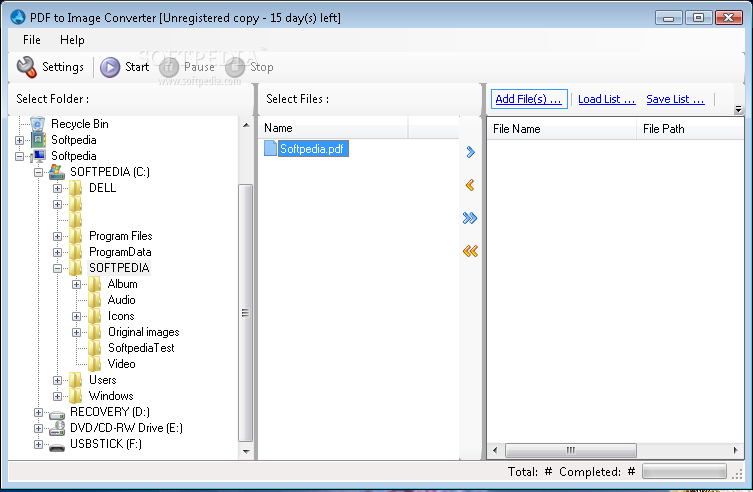Remove all files with double left arrow
753x492 pixels.
click(470, 251)
